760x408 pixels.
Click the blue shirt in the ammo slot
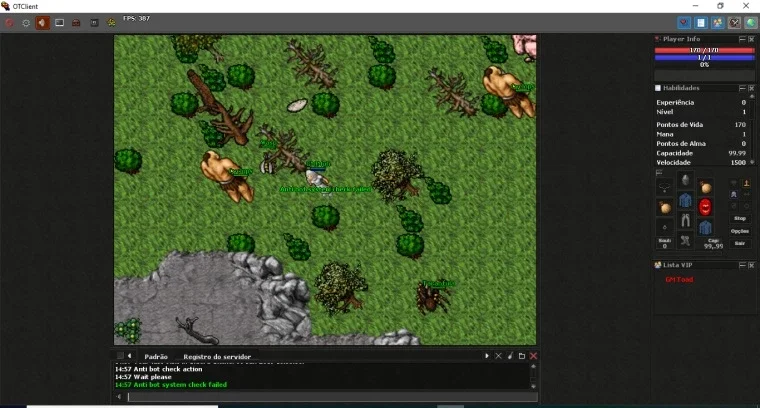[x=705, y=227]
